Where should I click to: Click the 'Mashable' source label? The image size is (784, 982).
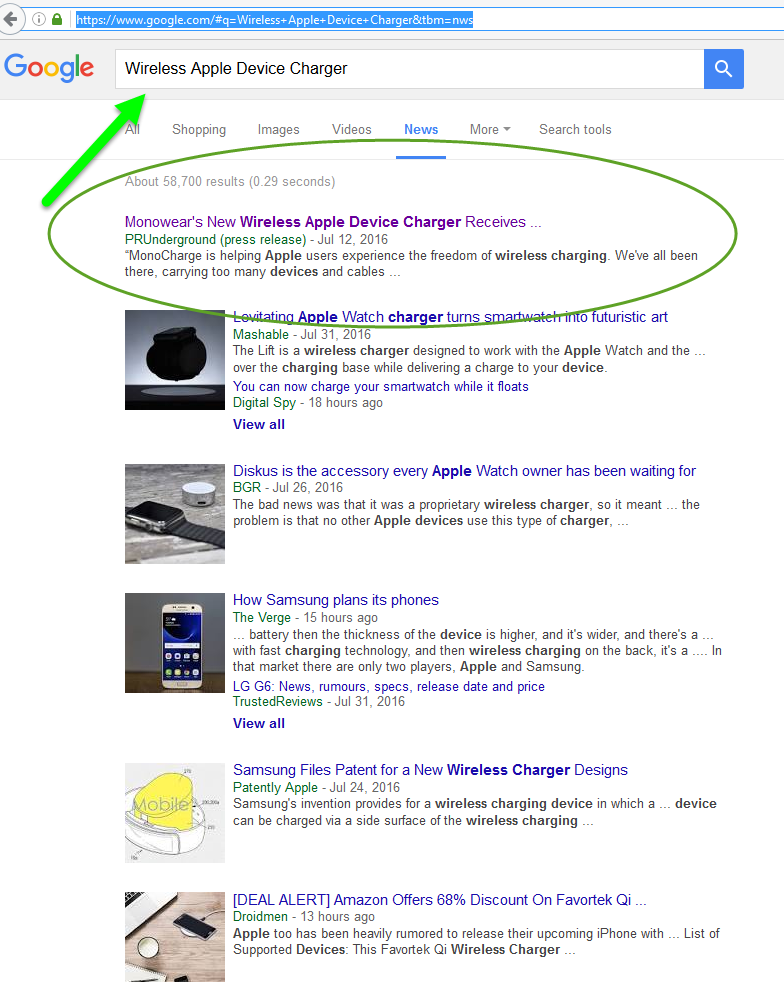tap(260, 334)
